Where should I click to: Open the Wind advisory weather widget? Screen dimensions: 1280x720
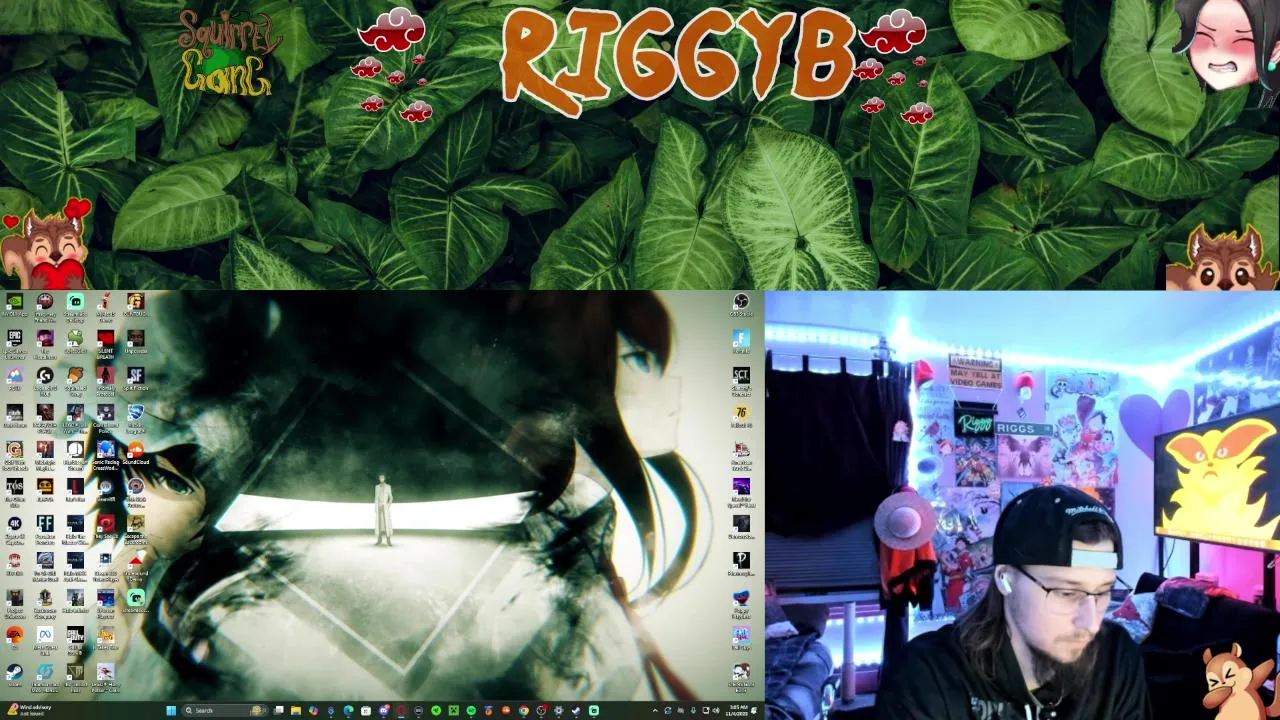pyautogui.click(x=30, y=711)
